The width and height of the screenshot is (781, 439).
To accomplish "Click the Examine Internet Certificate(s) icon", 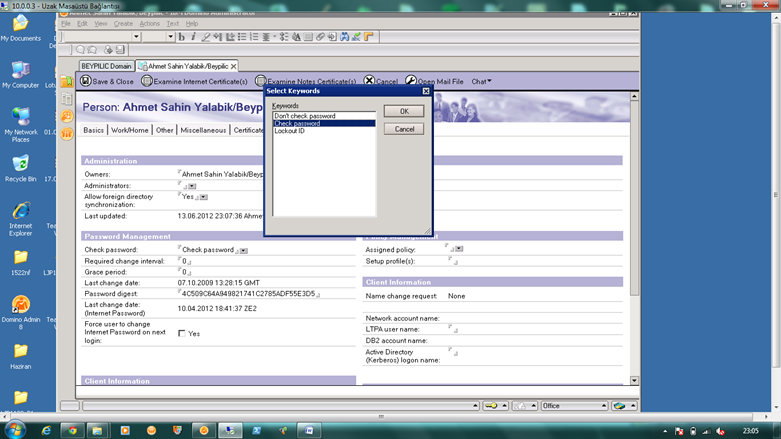I will (x=146, y=81).
